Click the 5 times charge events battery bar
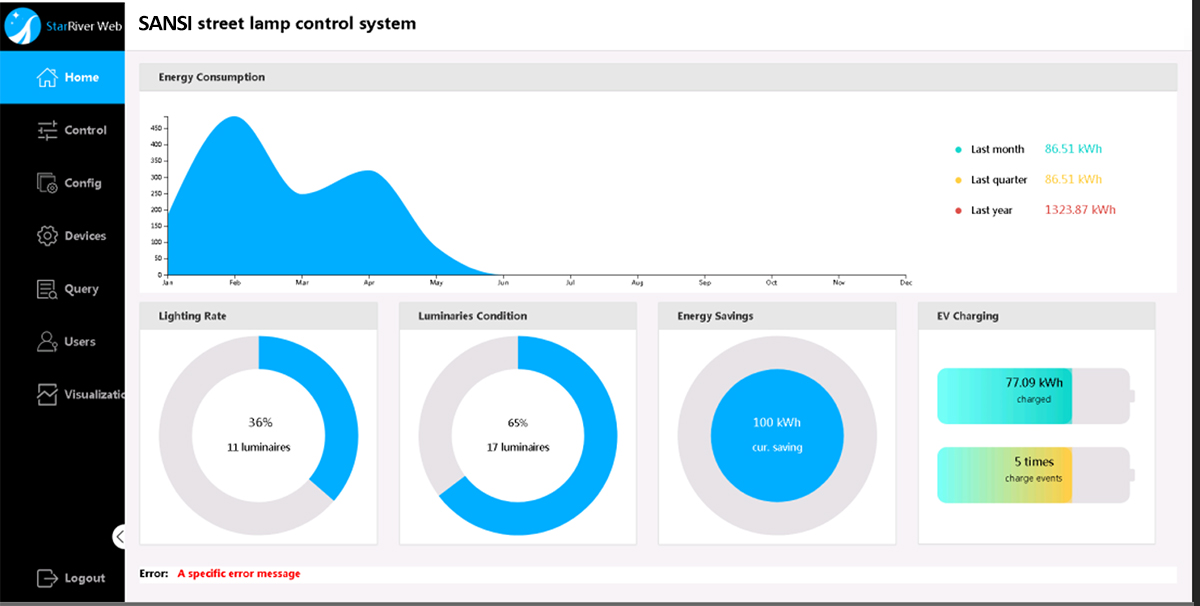1200x606 pixels. click(1036, 475)
